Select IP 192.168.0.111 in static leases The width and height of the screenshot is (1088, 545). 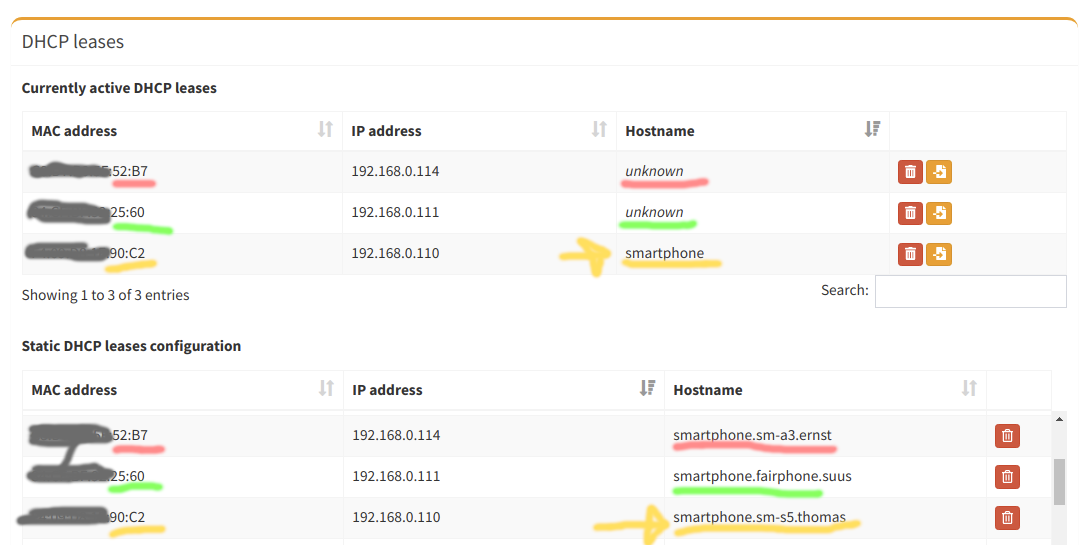click(x=396, y=476)
